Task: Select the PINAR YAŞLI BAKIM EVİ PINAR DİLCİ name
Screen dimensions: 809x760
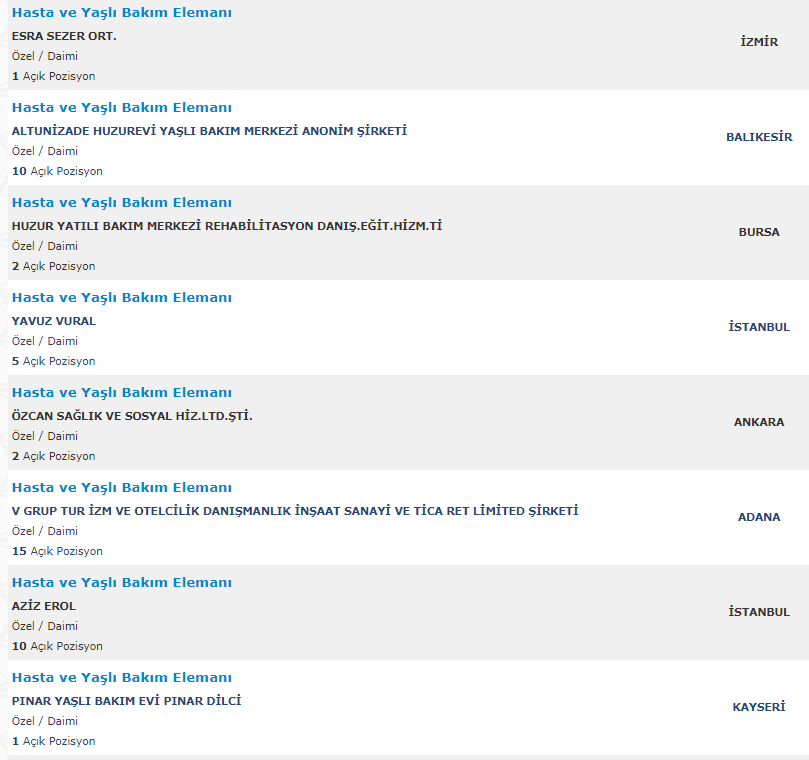Action: pyautogui.click(x=126, y=701)
